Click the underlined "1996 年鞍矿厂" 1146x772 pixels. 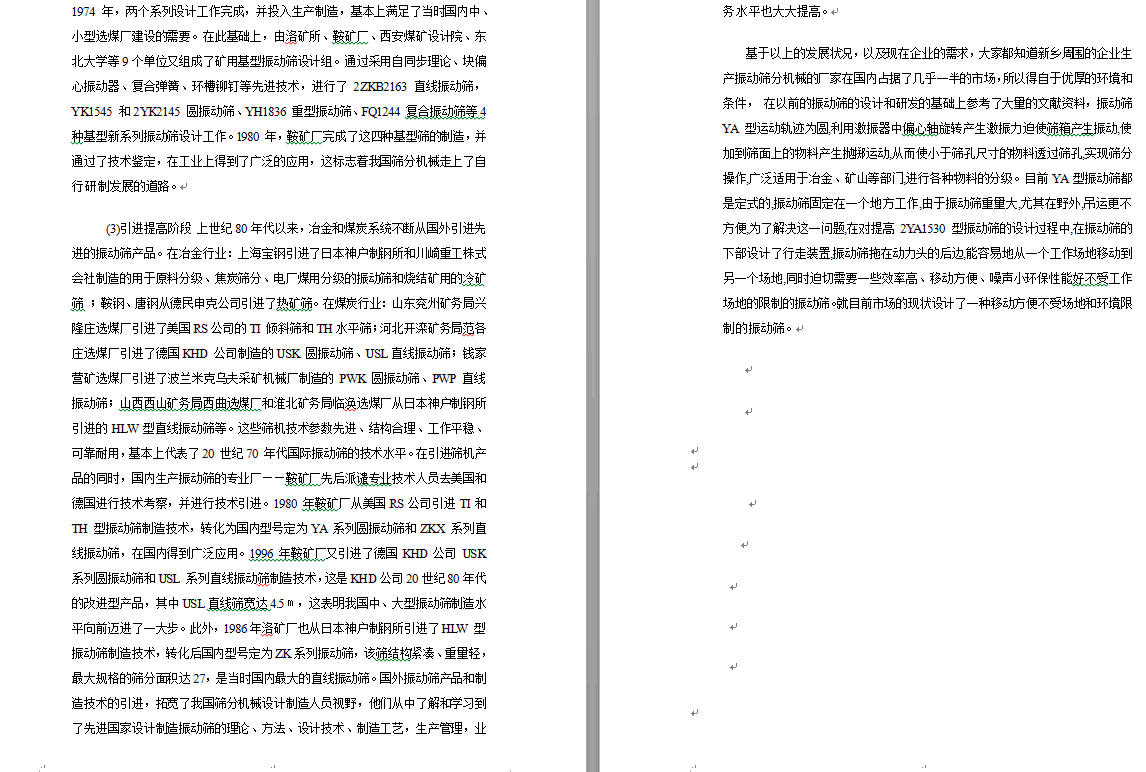(285, 554)
